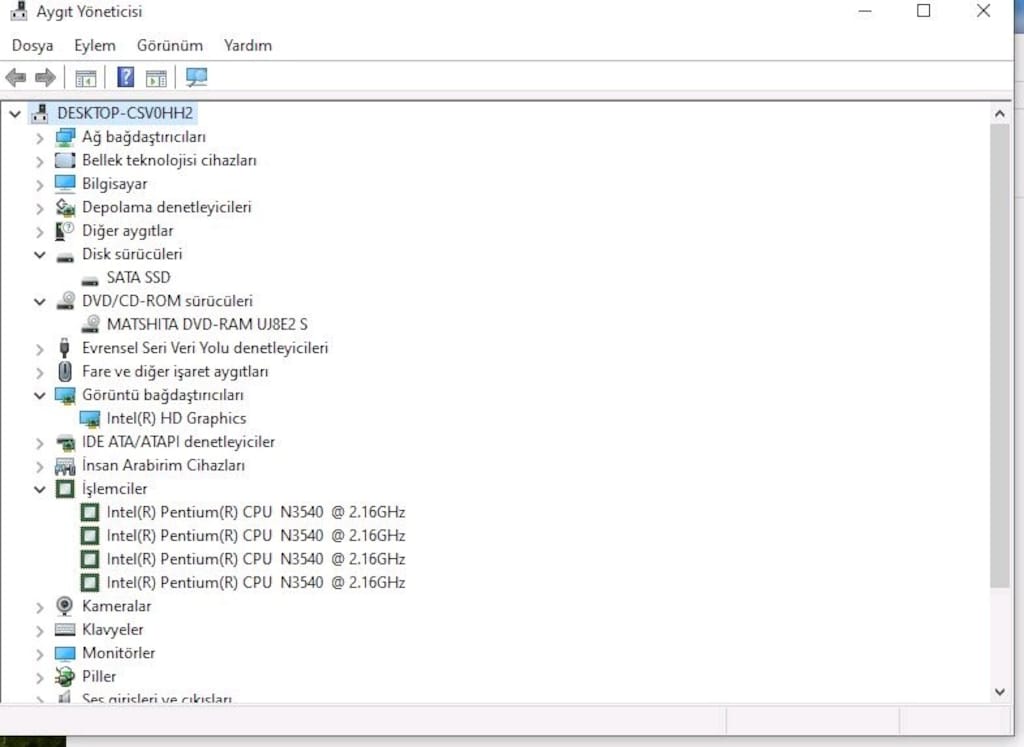Click the DVD/CD-ROM sürücüleri disc icon
This screenshot has width=1024, height=747.
pos(65,301)
